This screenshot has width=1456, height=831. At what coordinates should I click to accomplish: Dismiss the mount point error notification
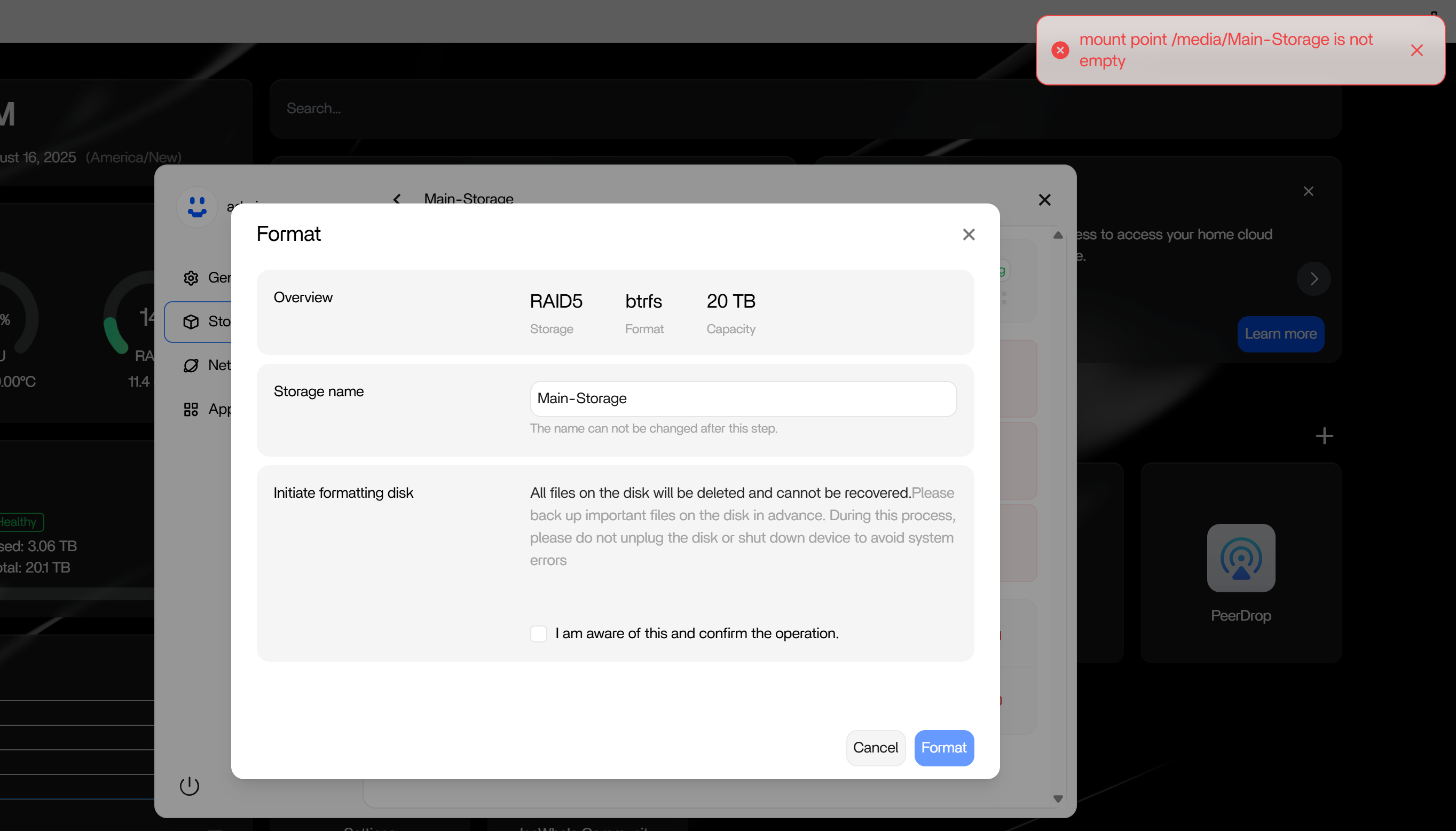[1416, 50]
